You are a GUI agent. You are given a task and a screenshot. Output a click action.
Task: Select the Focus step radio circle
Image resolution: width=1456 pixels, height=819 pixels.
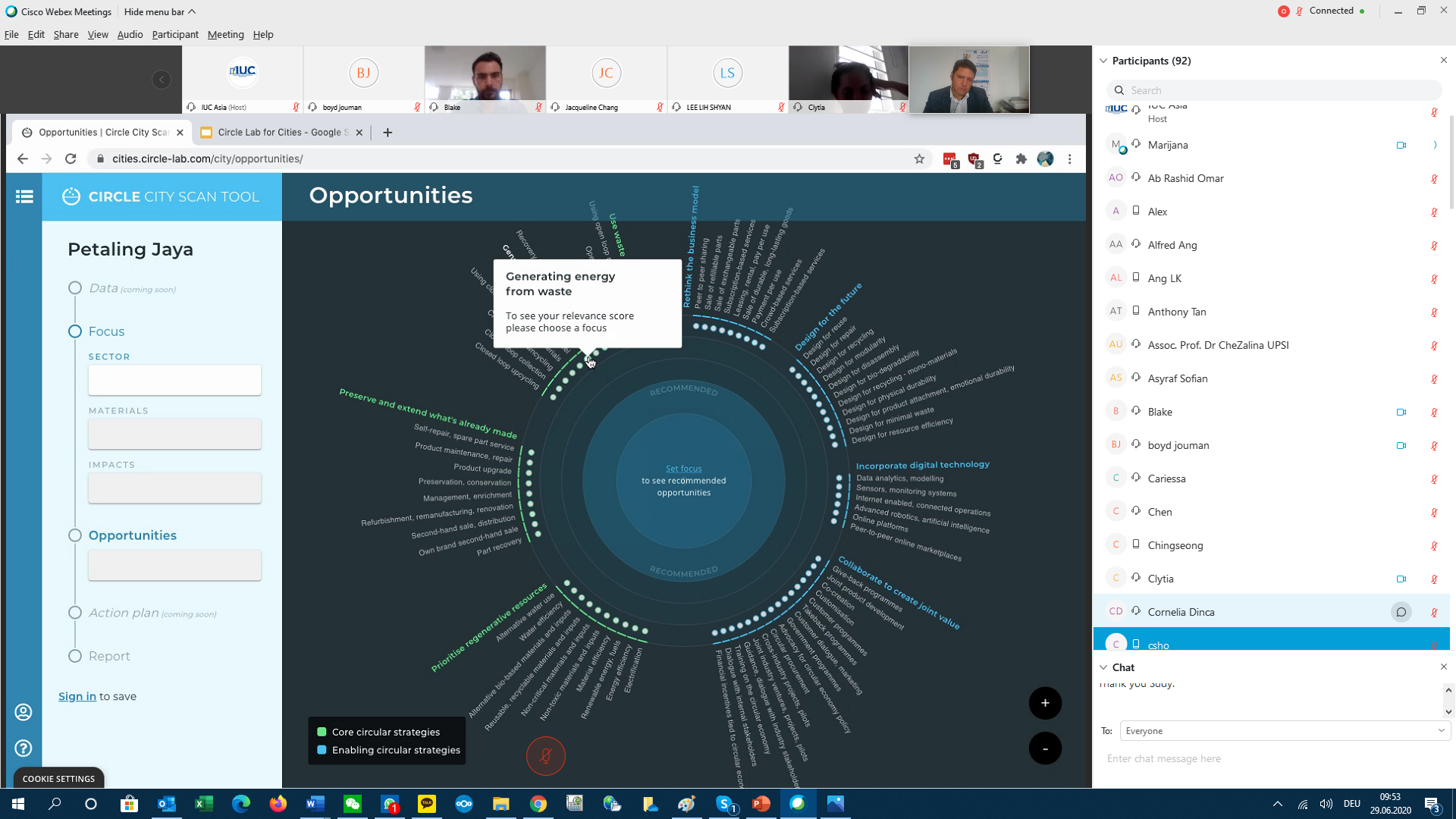tap(75, 331)
